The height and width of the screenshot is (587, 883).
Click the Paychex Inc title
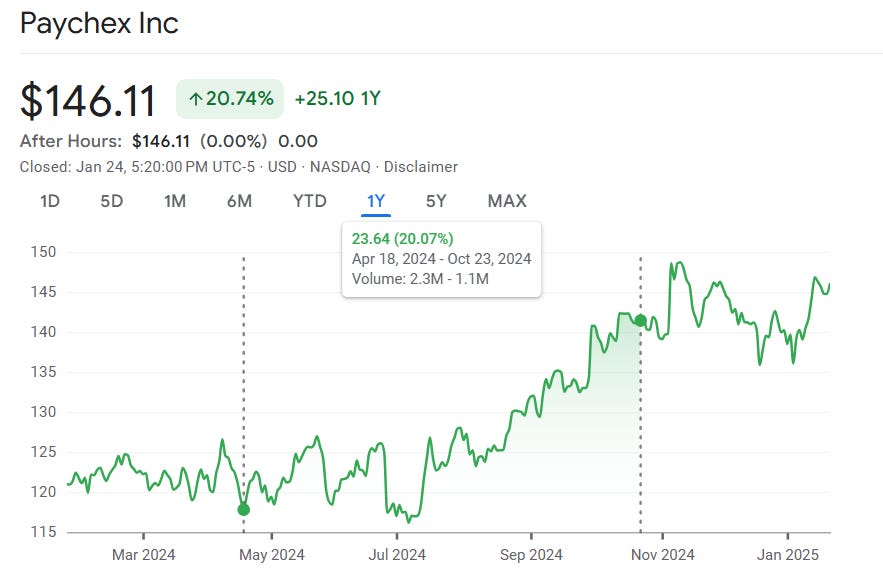99,24
